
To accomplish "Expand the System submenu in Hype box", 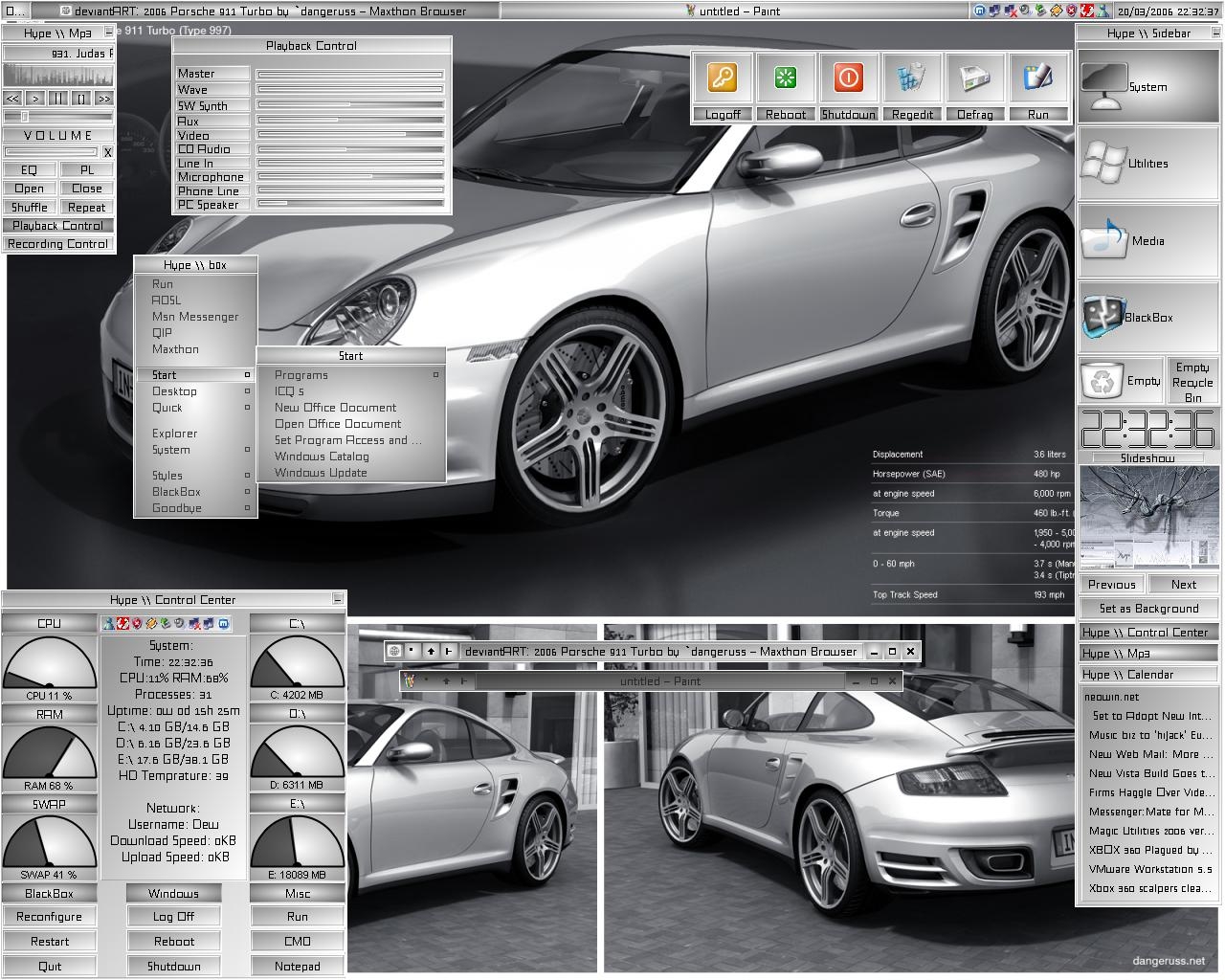I will click(x=196, y=450).
